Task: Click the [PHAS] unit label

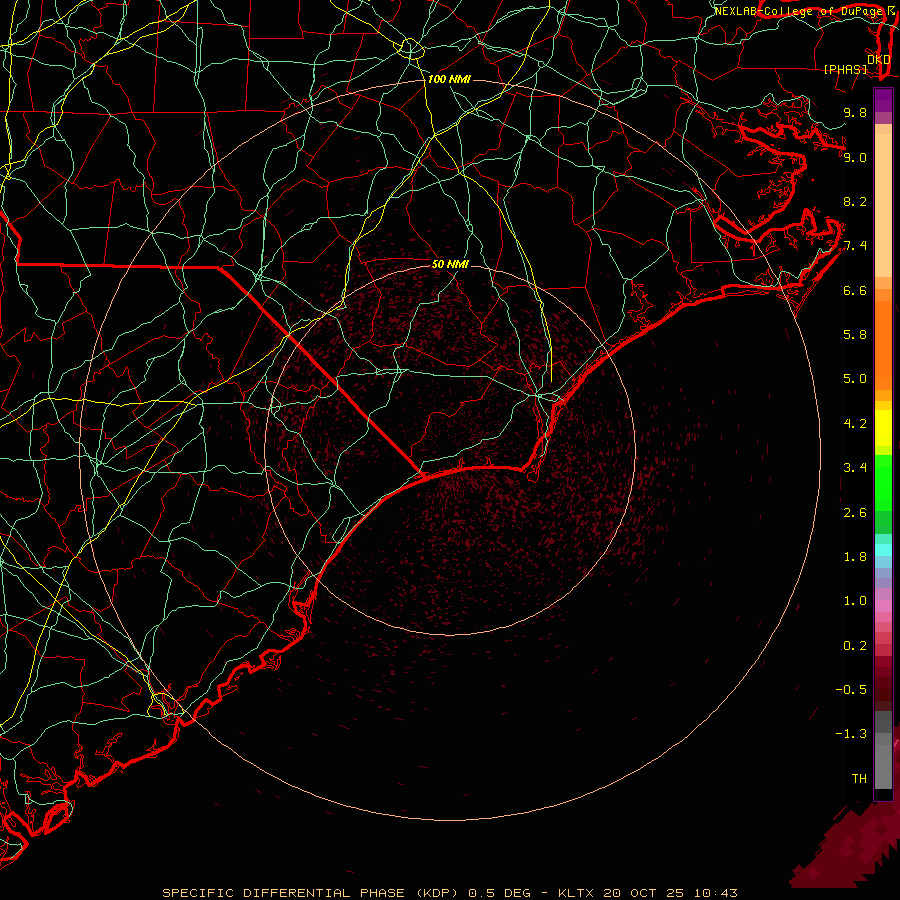Action: [x=845, y=69]
